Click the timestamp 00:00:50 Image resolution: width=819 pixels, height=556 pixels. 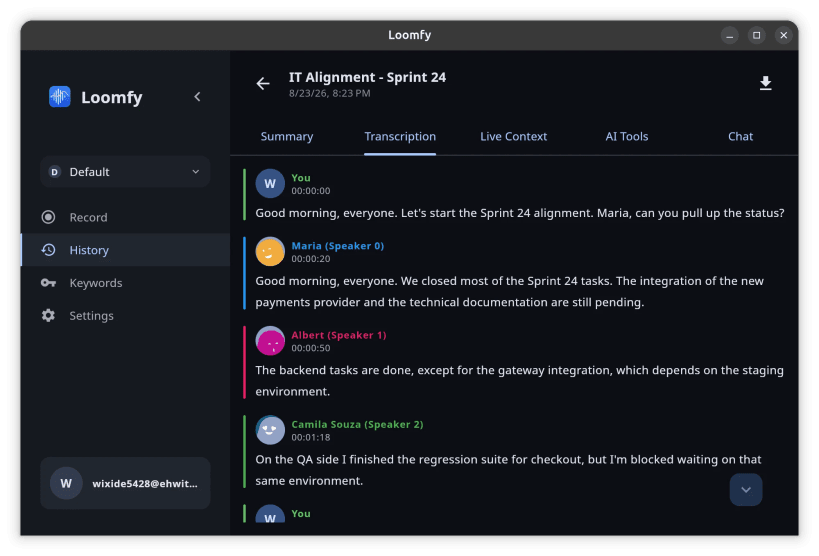[311, 348]
